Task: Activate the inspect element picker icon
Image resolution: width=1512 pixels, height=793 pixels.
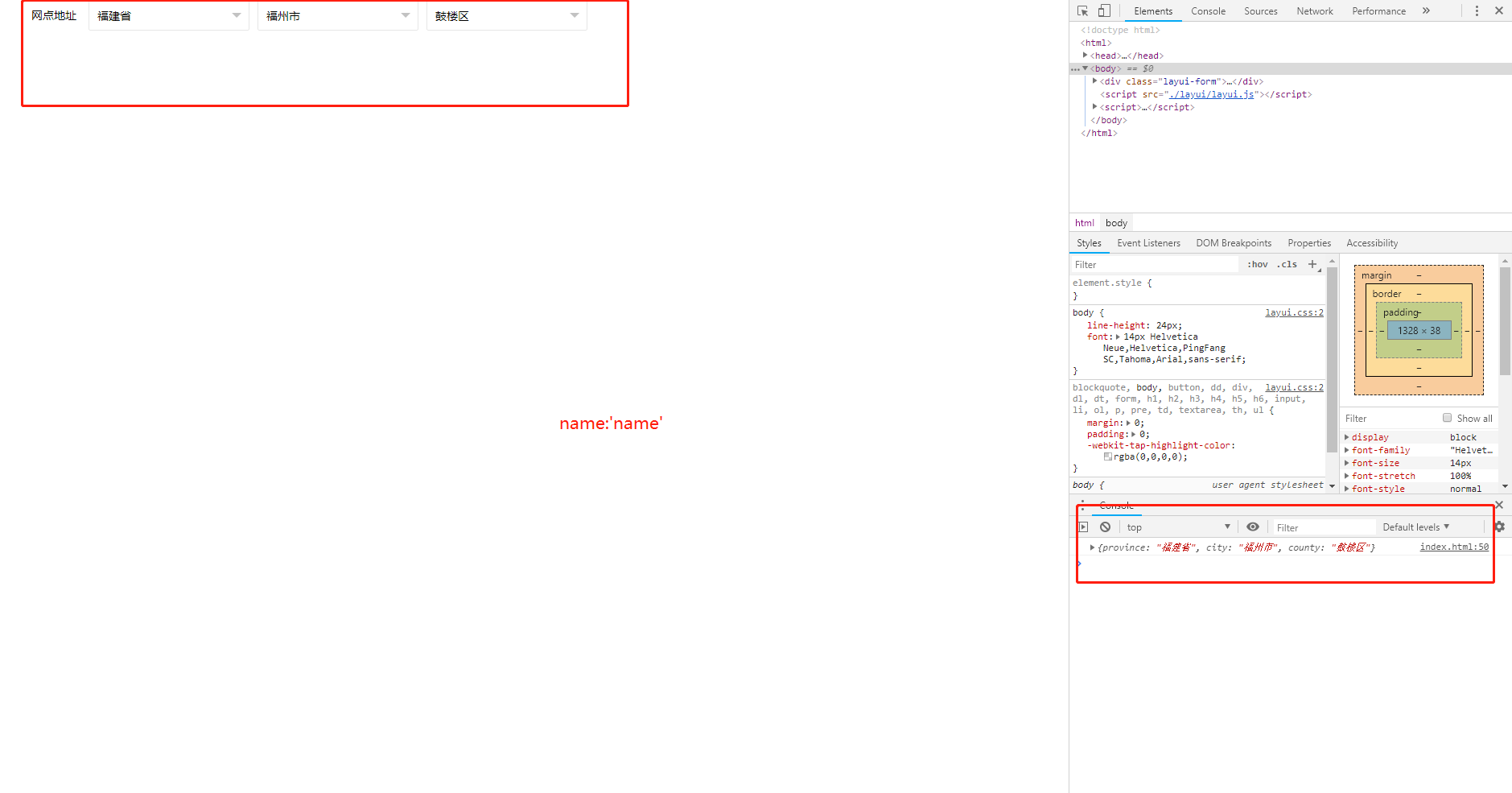Action: 1082,11
